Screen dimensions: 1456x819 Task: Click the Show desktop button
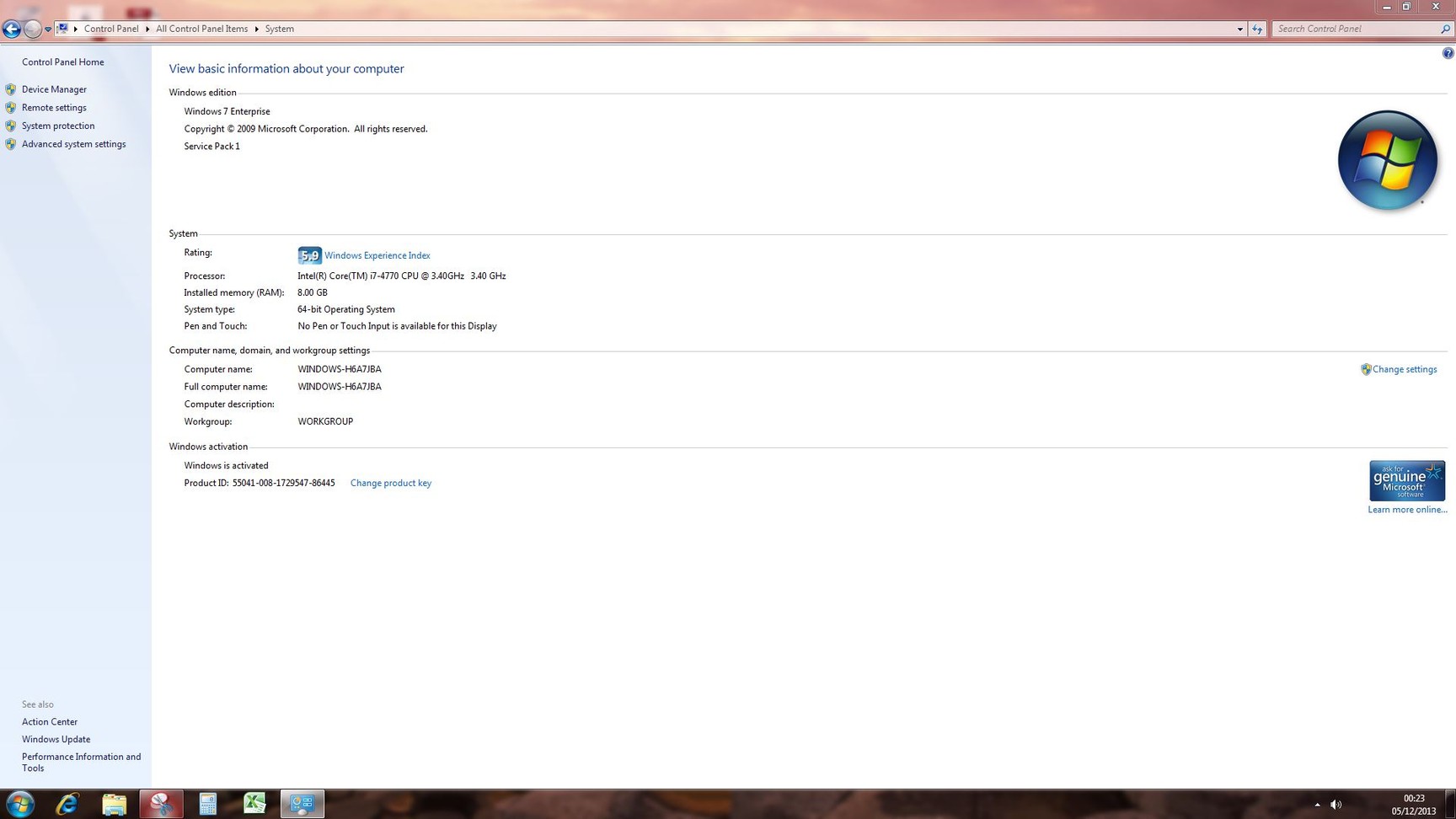[x=1450, y=804]
